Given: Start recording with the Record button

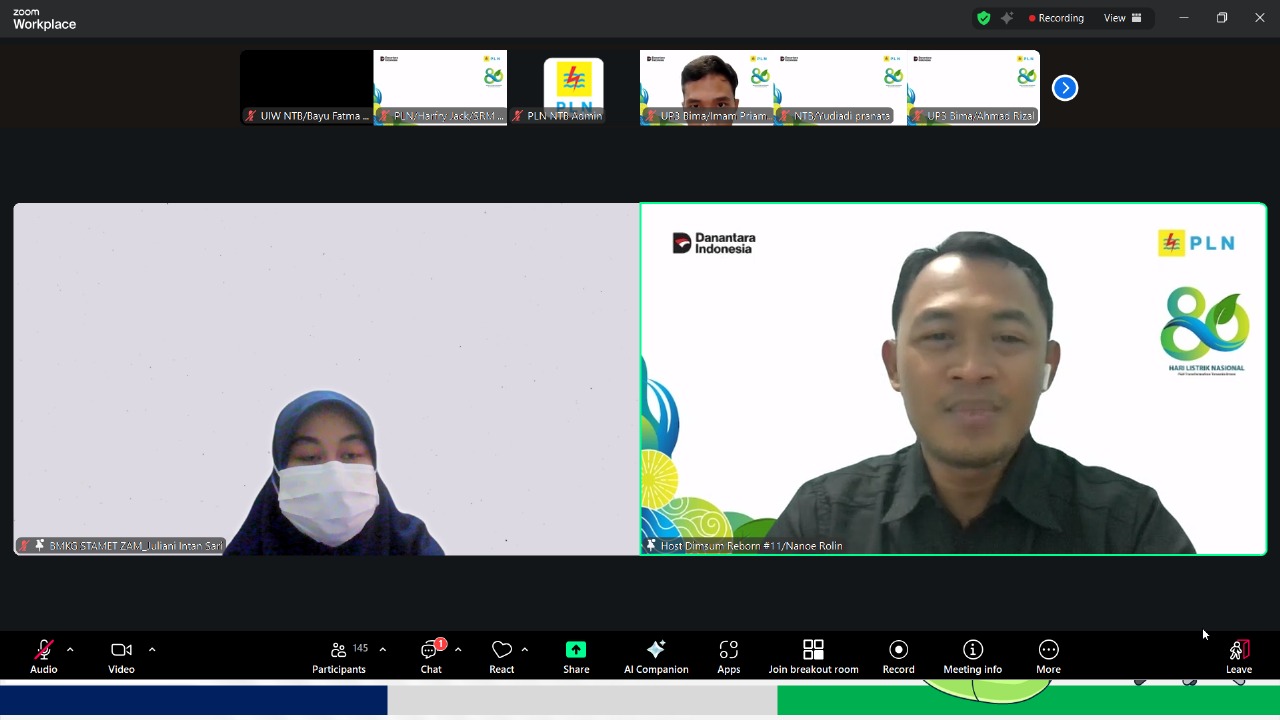Looking at the screenshot, I should (x=898, y=656).
